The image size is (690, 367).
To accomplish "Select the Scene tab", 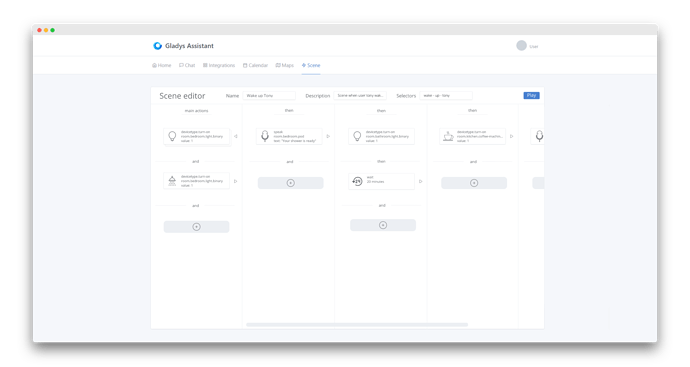I will 311,65.
